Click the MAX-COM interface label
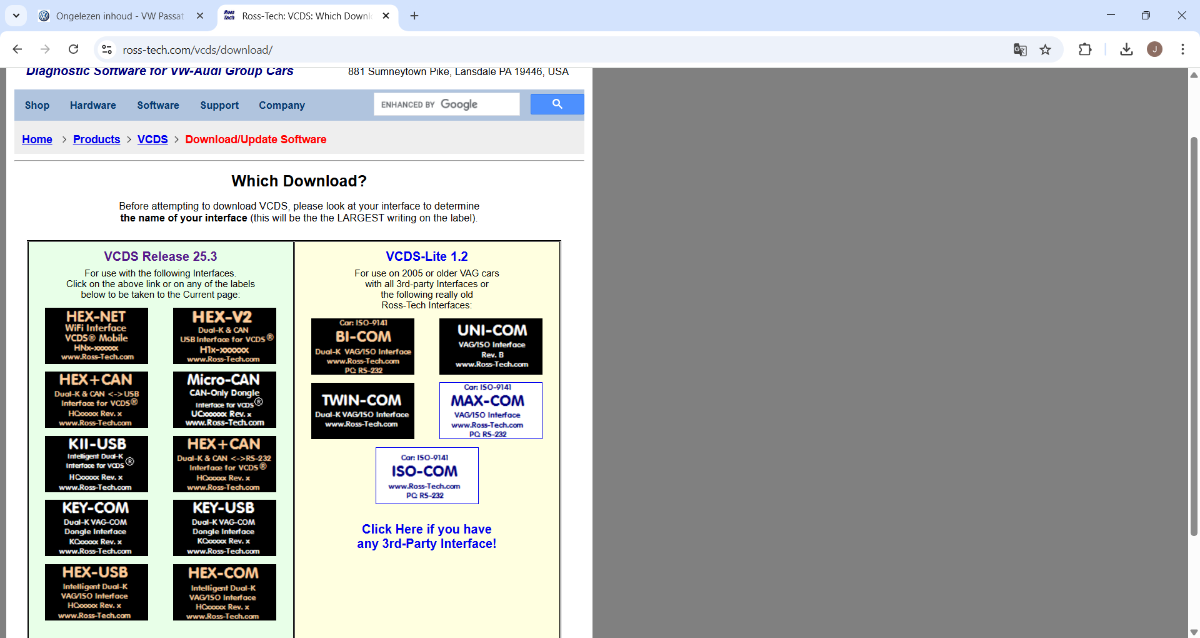The height and width of the screenshot is (638, 1200). (491, 410)
